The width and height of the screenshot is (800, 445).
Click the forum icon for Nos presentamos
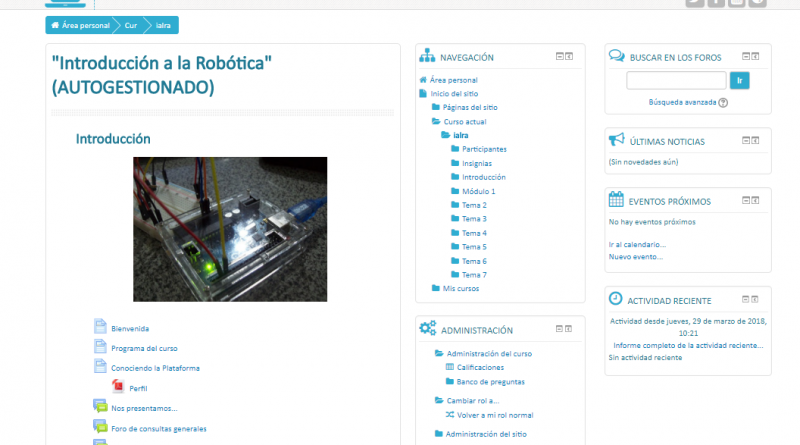[x=99, y=407]
